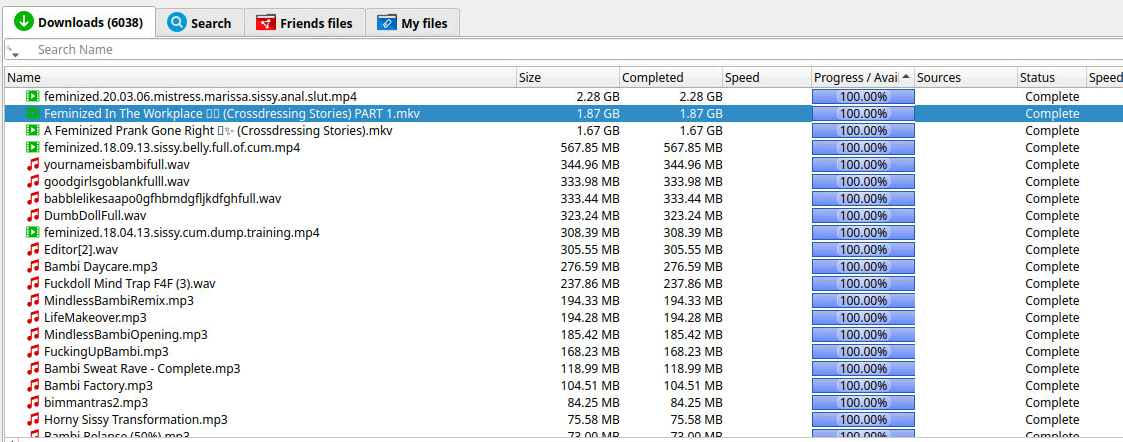Click the green download arrow icon on Downloads tab
This screenshot has height=442, width=1123.
(x=21, y=22)
